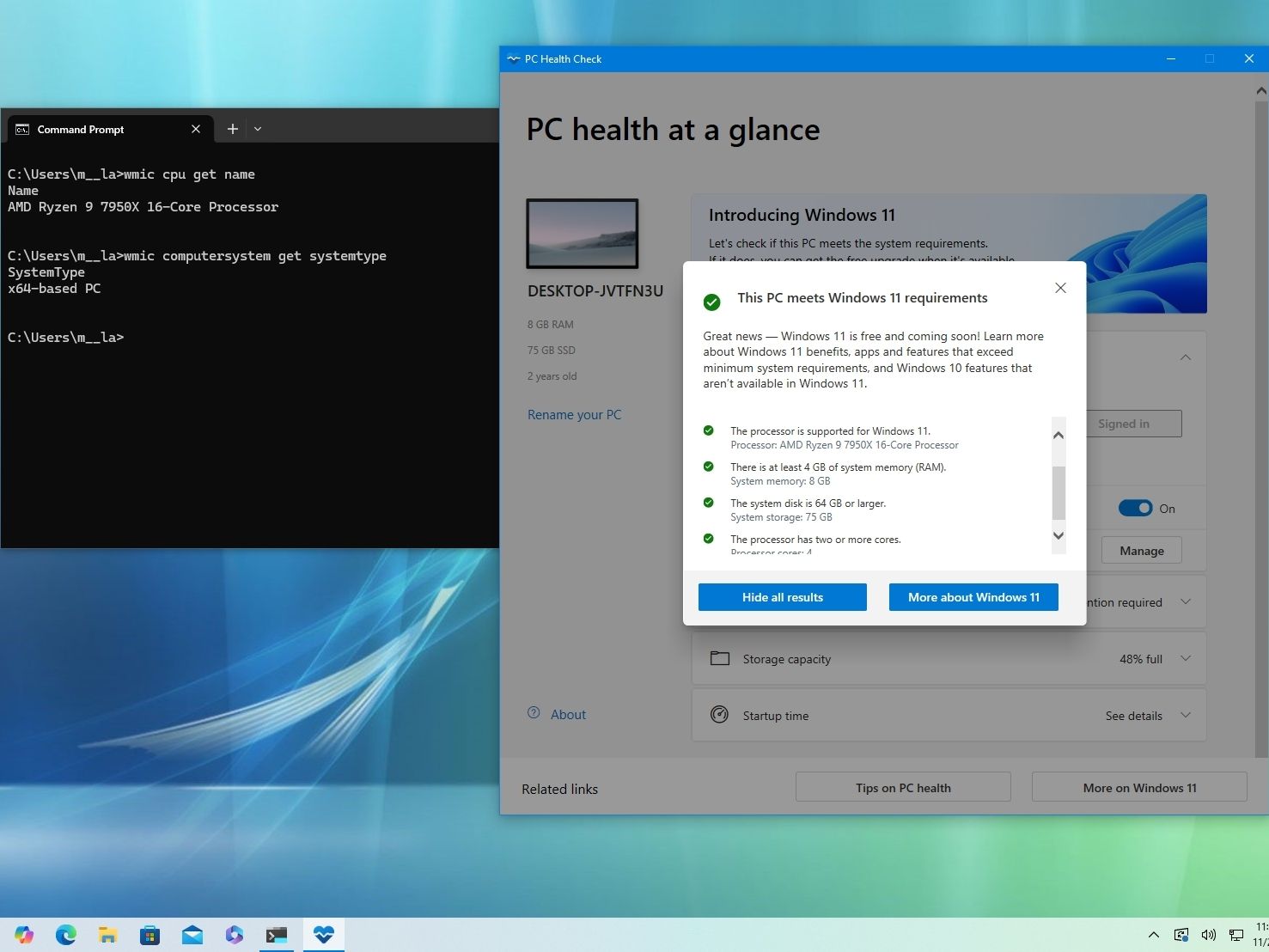Expand the Storage capacity section
The width and height of the screenshot is (1269, 952).
1186,659
